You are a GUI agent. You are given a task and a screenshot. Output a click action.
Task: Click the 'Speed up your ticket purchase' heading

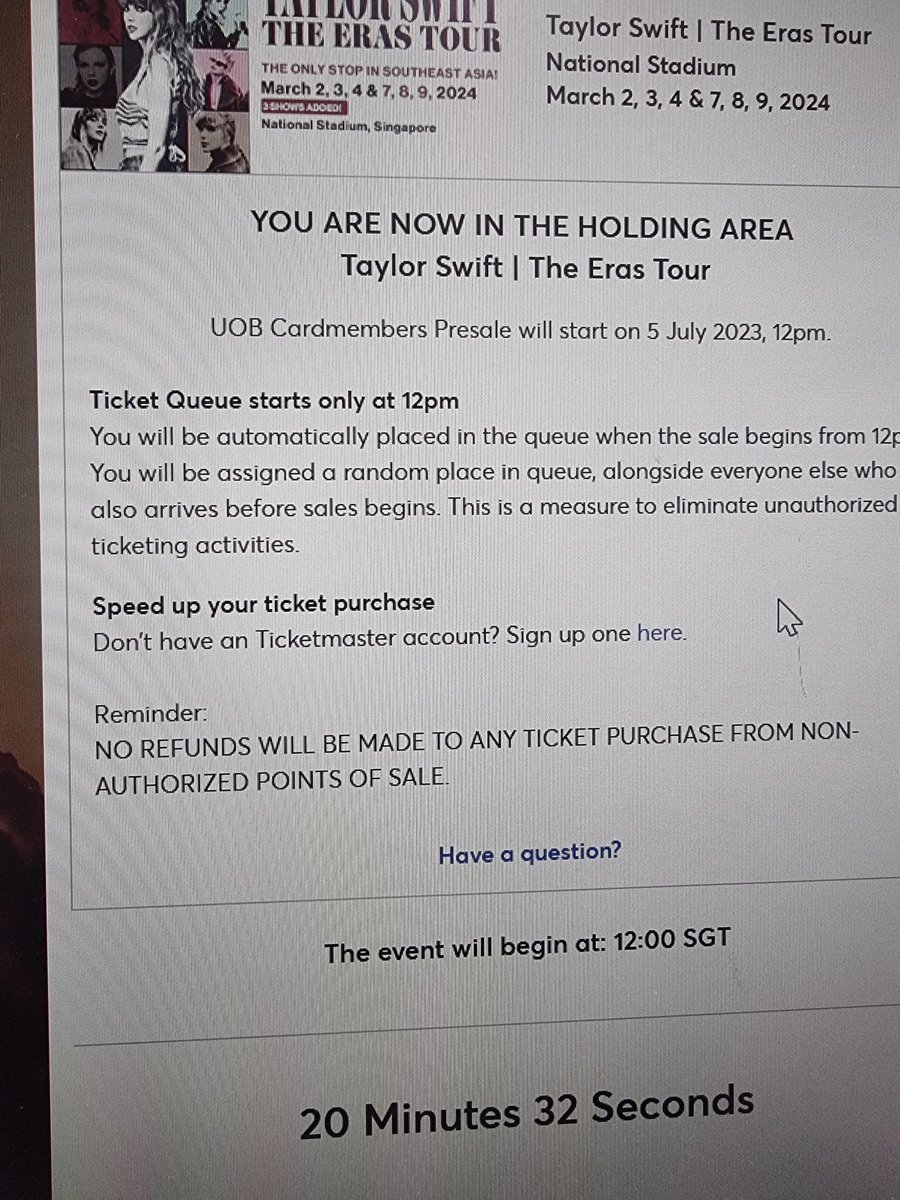point(264,604)
